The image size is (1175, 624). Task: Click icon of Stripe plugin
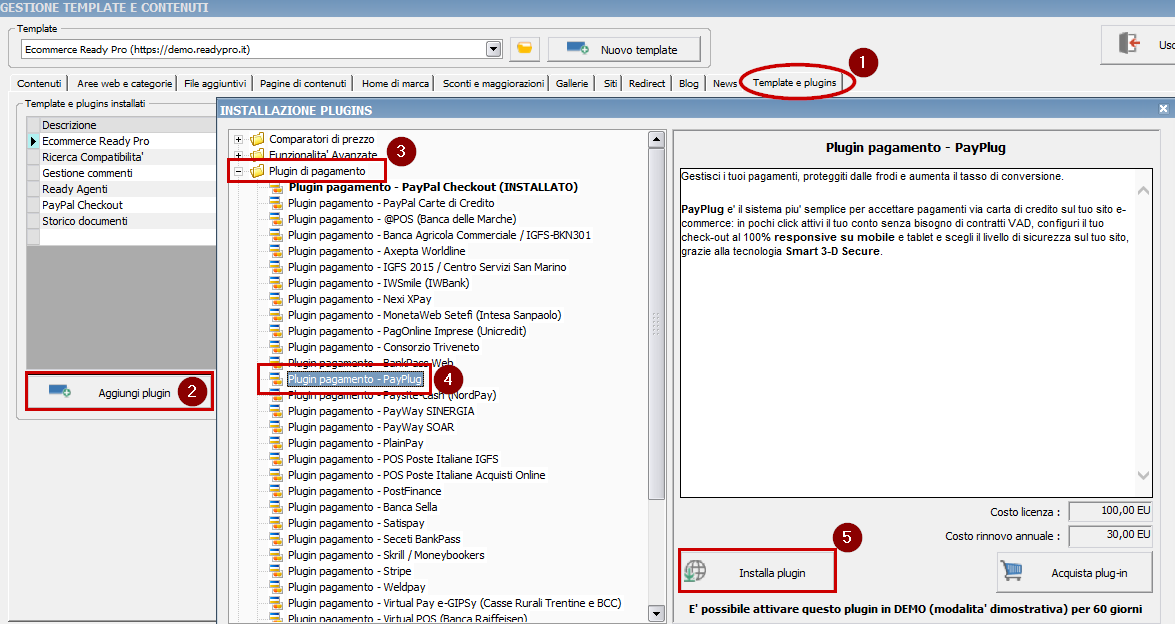point(276,571)
